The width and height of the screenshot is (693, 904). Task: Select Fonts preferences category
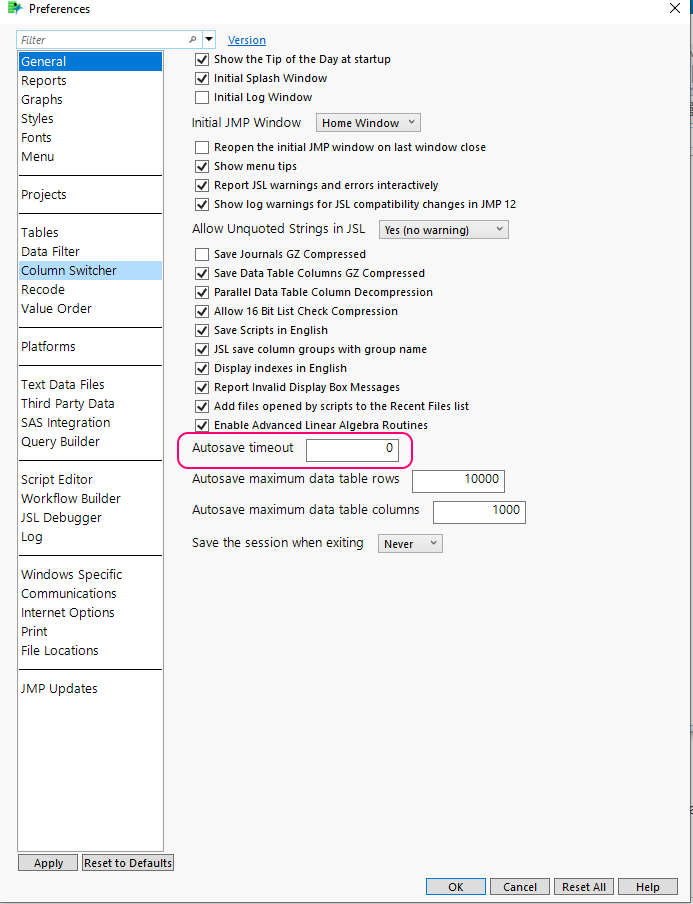(91, 138)
